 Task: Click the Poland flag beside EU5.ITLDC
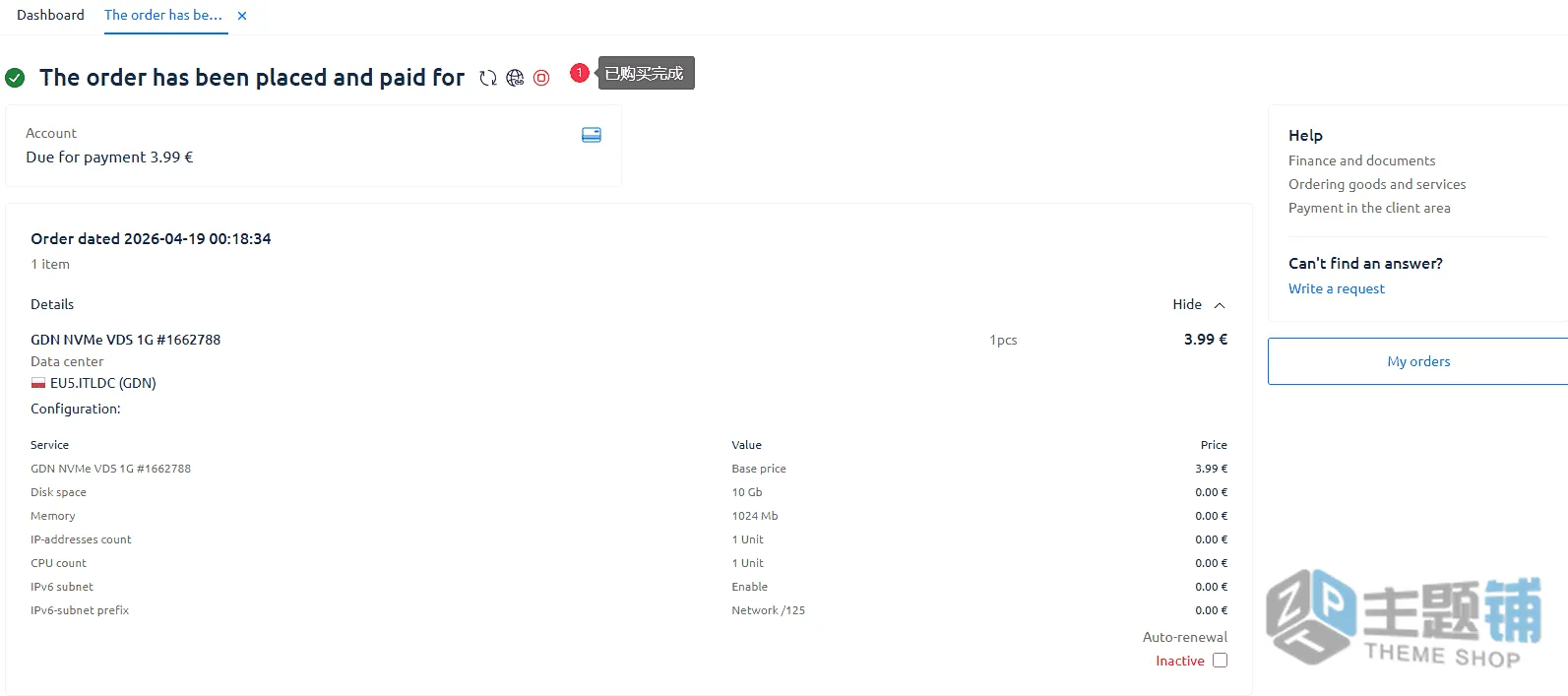[x=38, y=383]
